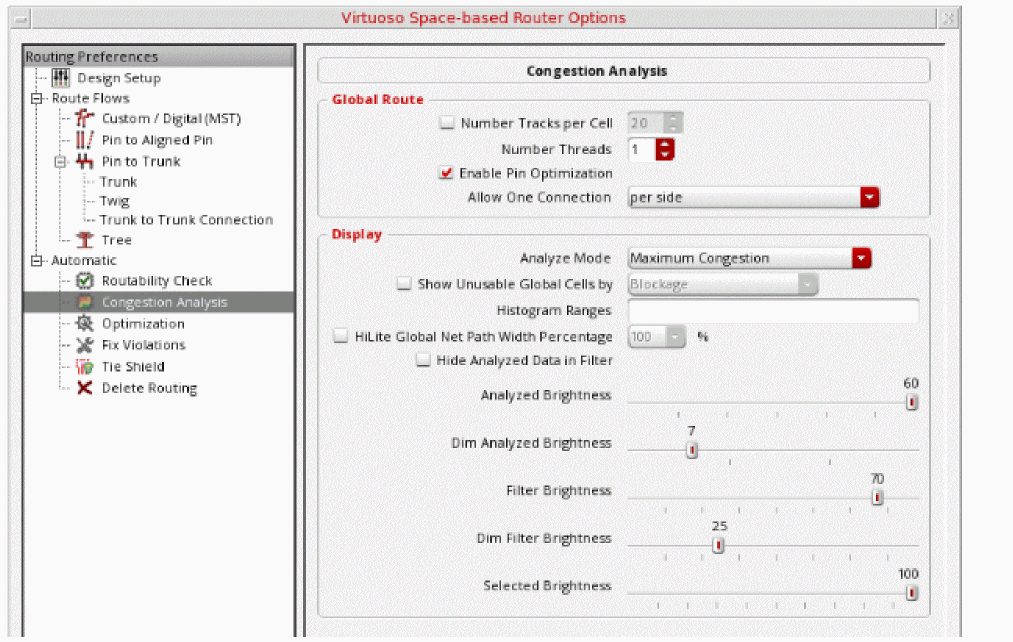Screen dimensions: 1013x642
Task: Open window menu button in title bar
Action: click(x=21, y=18)
